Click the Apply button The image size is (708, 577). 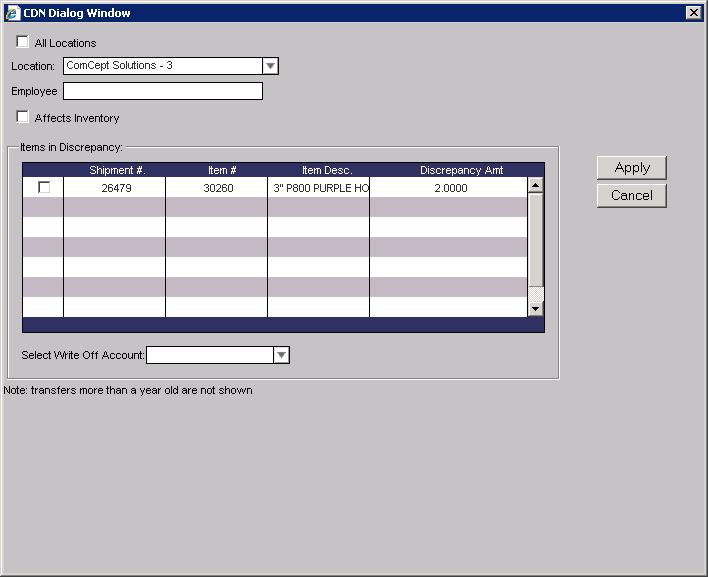coord(631,168)
